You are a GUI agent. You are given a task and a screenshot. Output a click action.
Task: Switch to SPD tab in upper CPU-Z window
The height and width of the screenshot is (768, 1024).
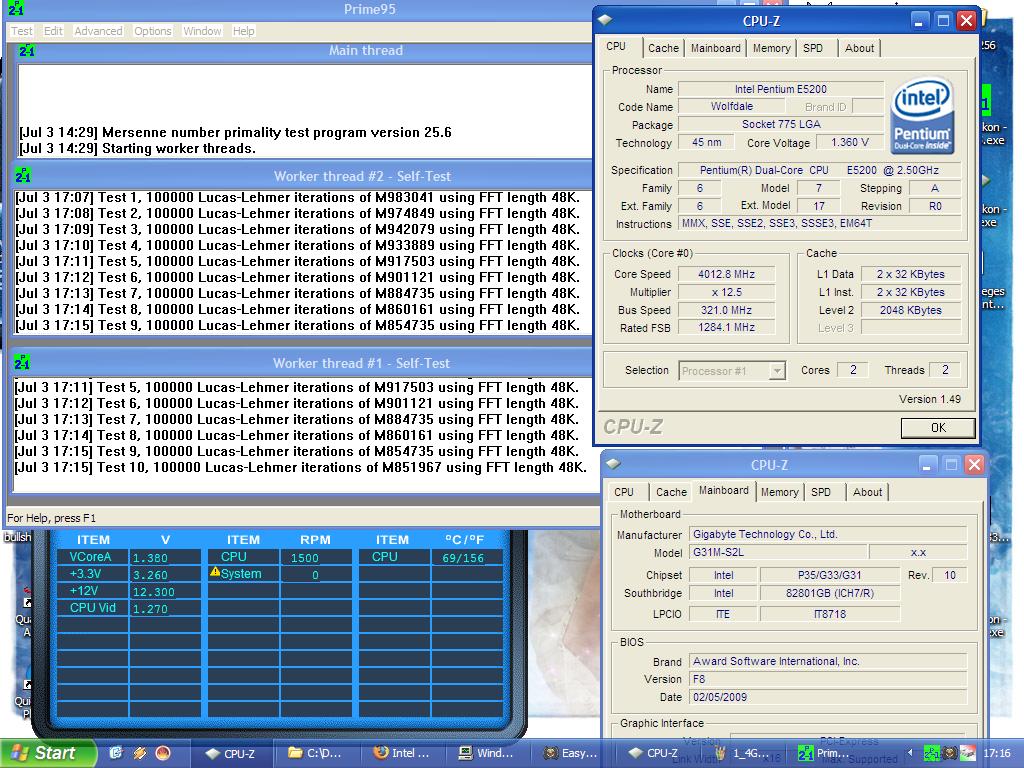point(813,48)
